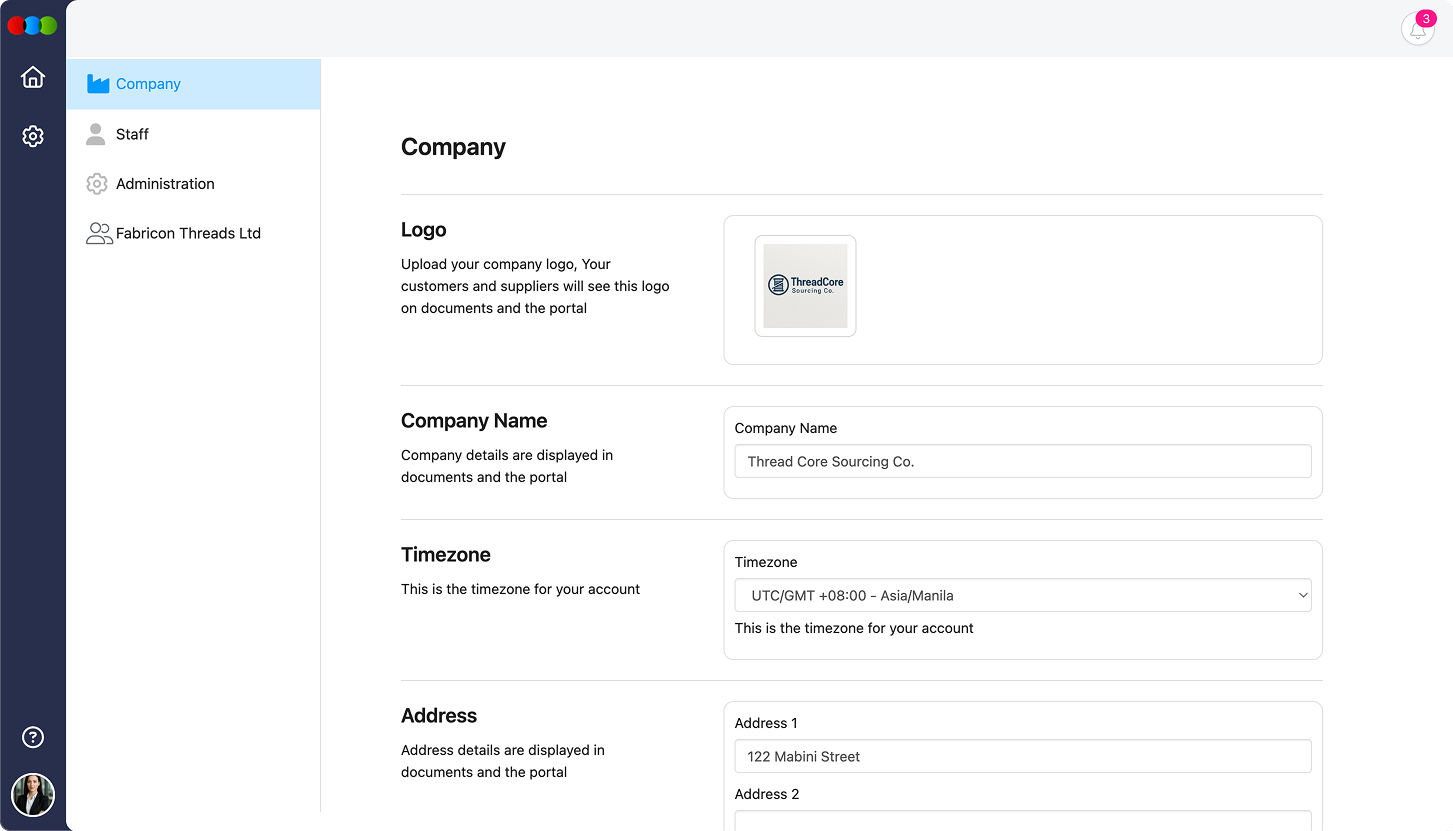Click the factory icon next to Company
1453x831 pixels.
point(97,84)
